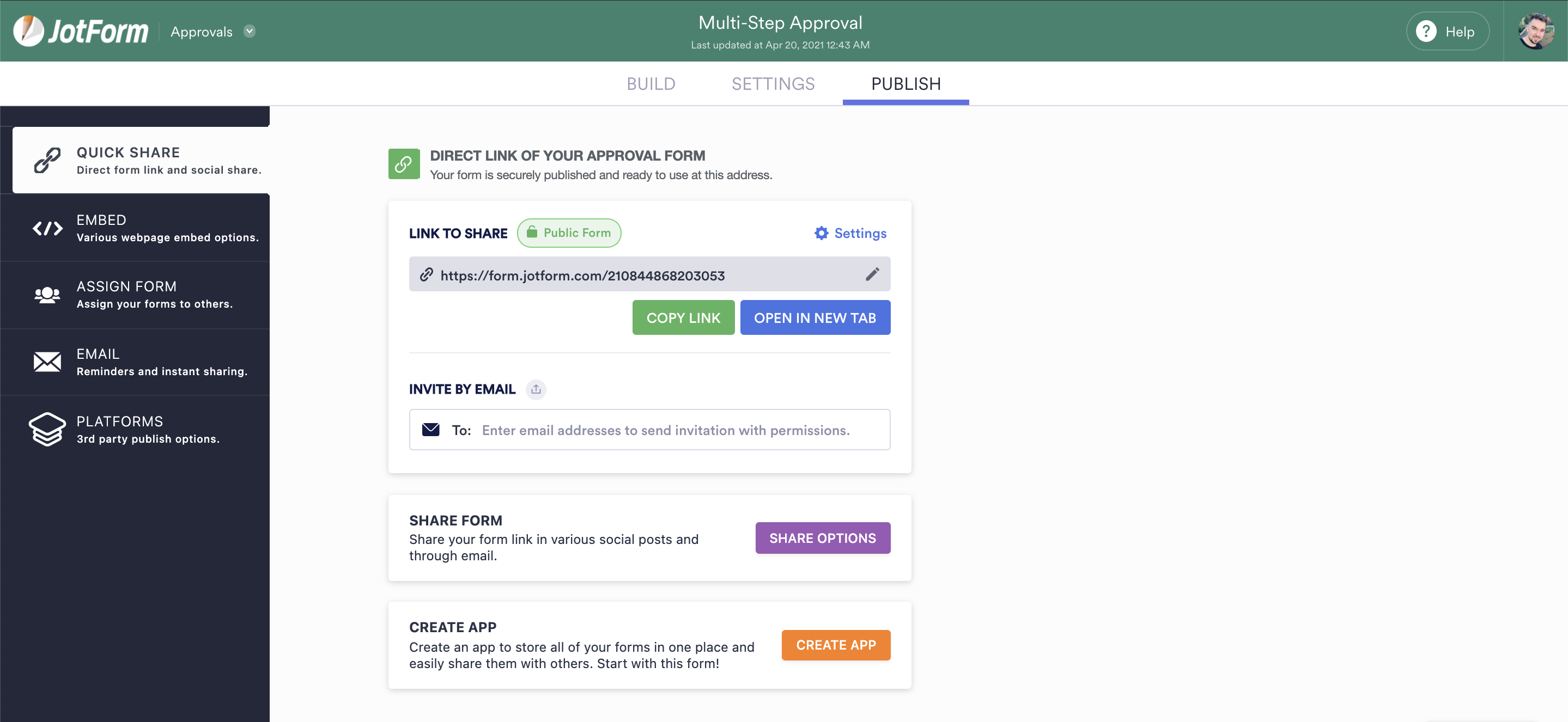Select the Quick Share chain icon
1568x722 pixels.
(47, 161)
